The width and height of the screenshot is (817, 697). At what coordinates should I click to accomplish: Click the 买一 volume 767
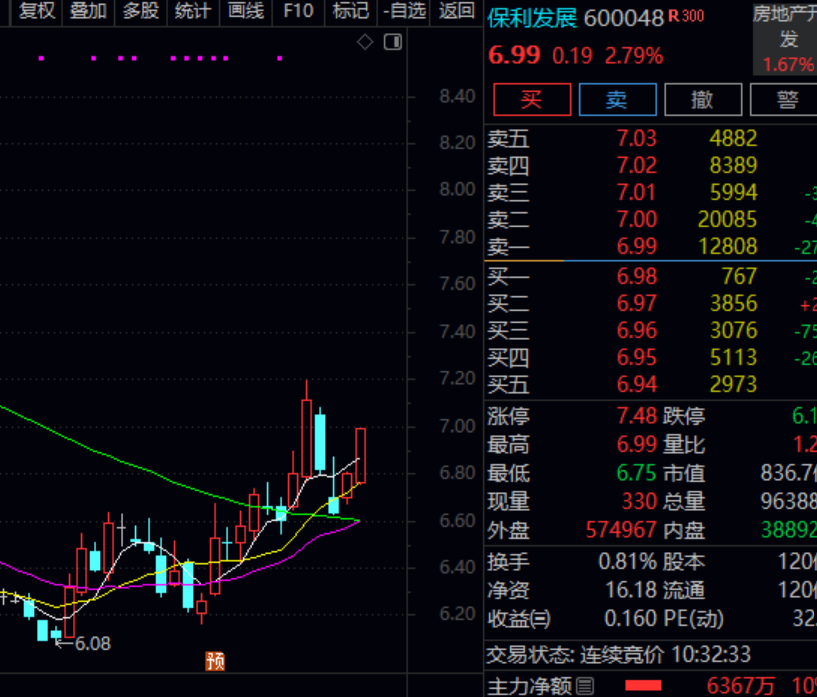pyautogui.click(x=739, y=277)
